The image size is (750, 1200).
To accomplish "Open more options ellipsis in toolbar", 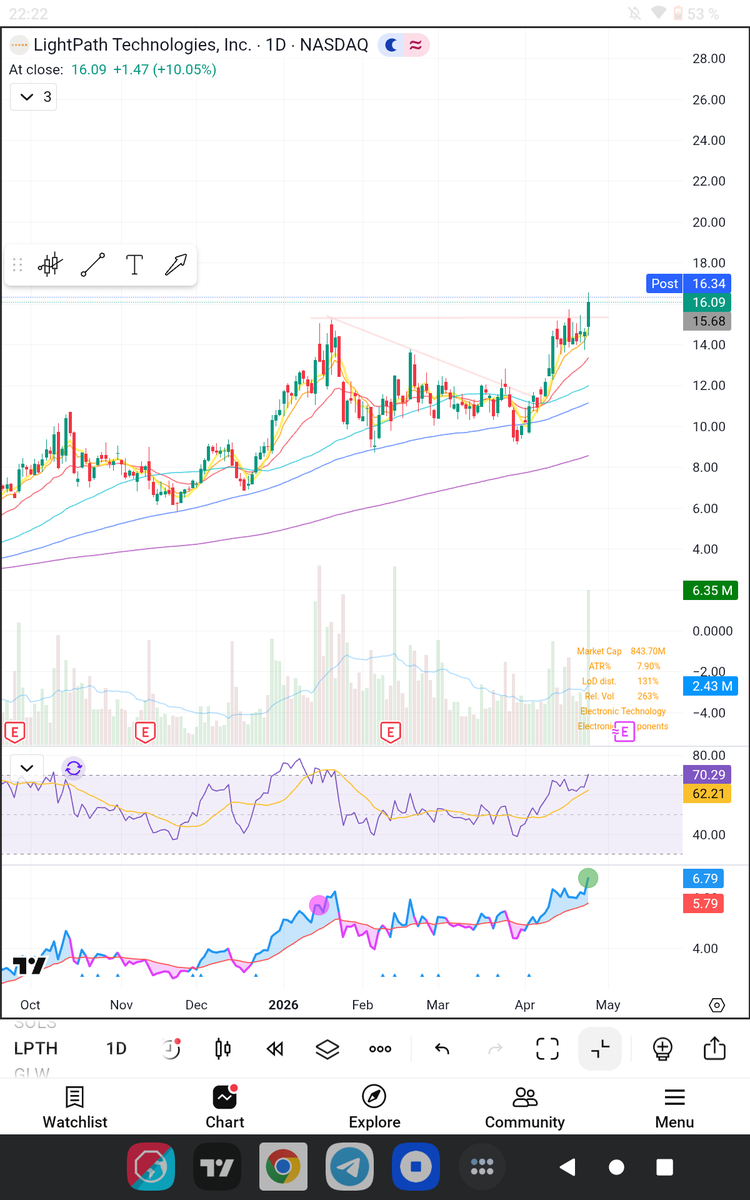I will [380, 1048].
